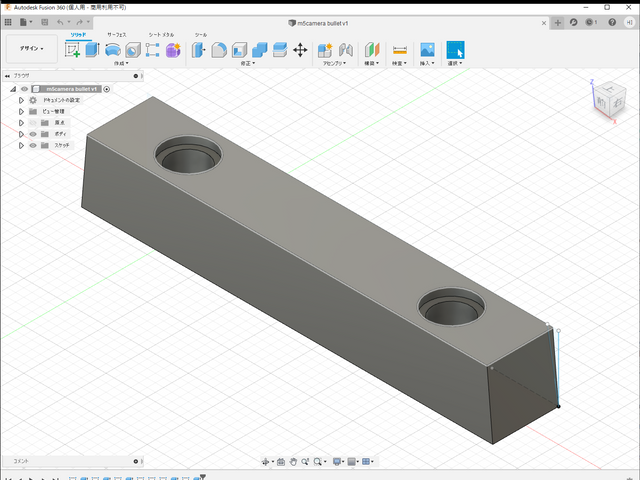Toggle visibility eye of ボディ folder
640x480 pixels.
pos(32,133)
